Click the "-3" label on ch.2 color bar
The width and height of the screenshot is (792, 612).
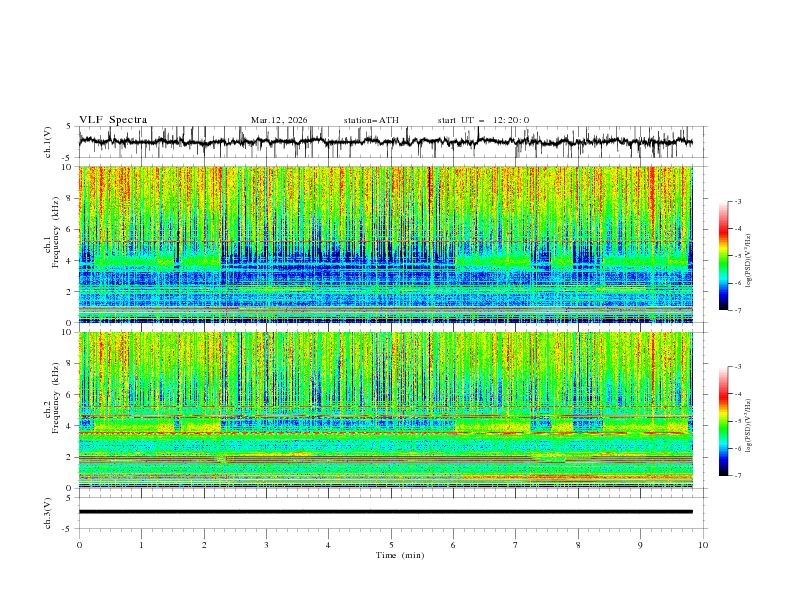click(737, 367)
